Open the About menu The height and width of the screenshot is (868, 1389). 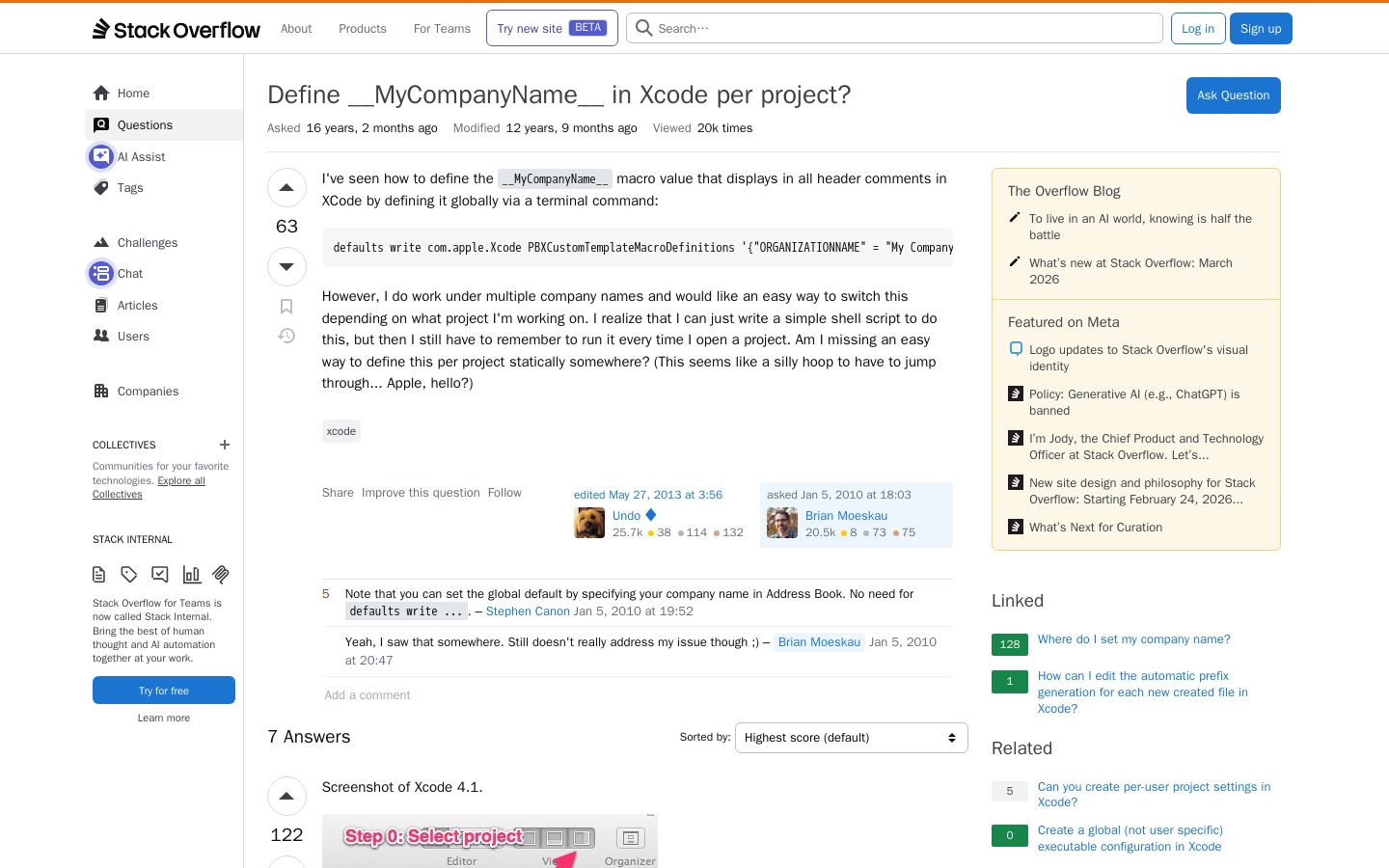[x=296, y=29]
